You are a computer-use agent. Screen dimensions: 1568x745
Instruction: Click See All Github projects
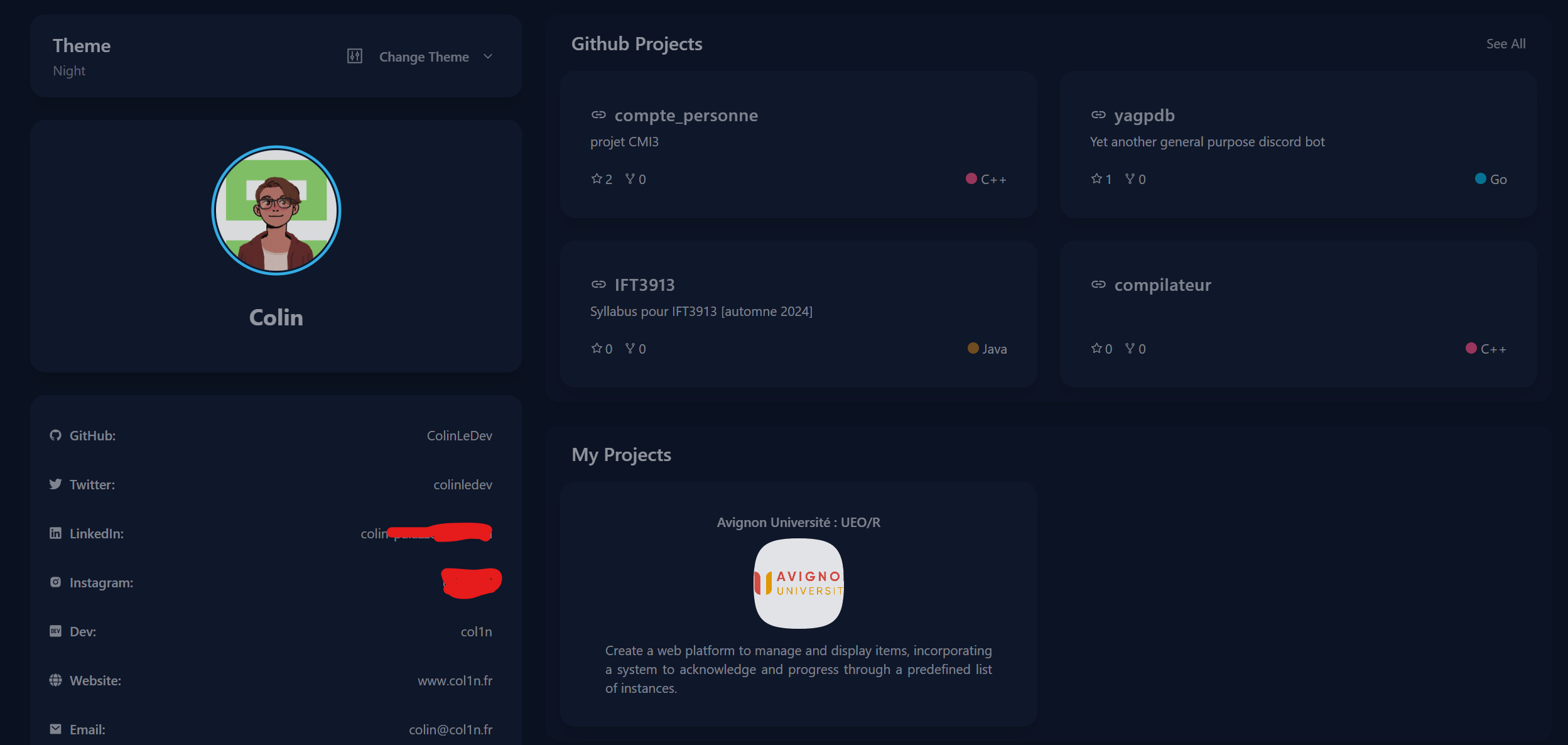click(1505, 44)
